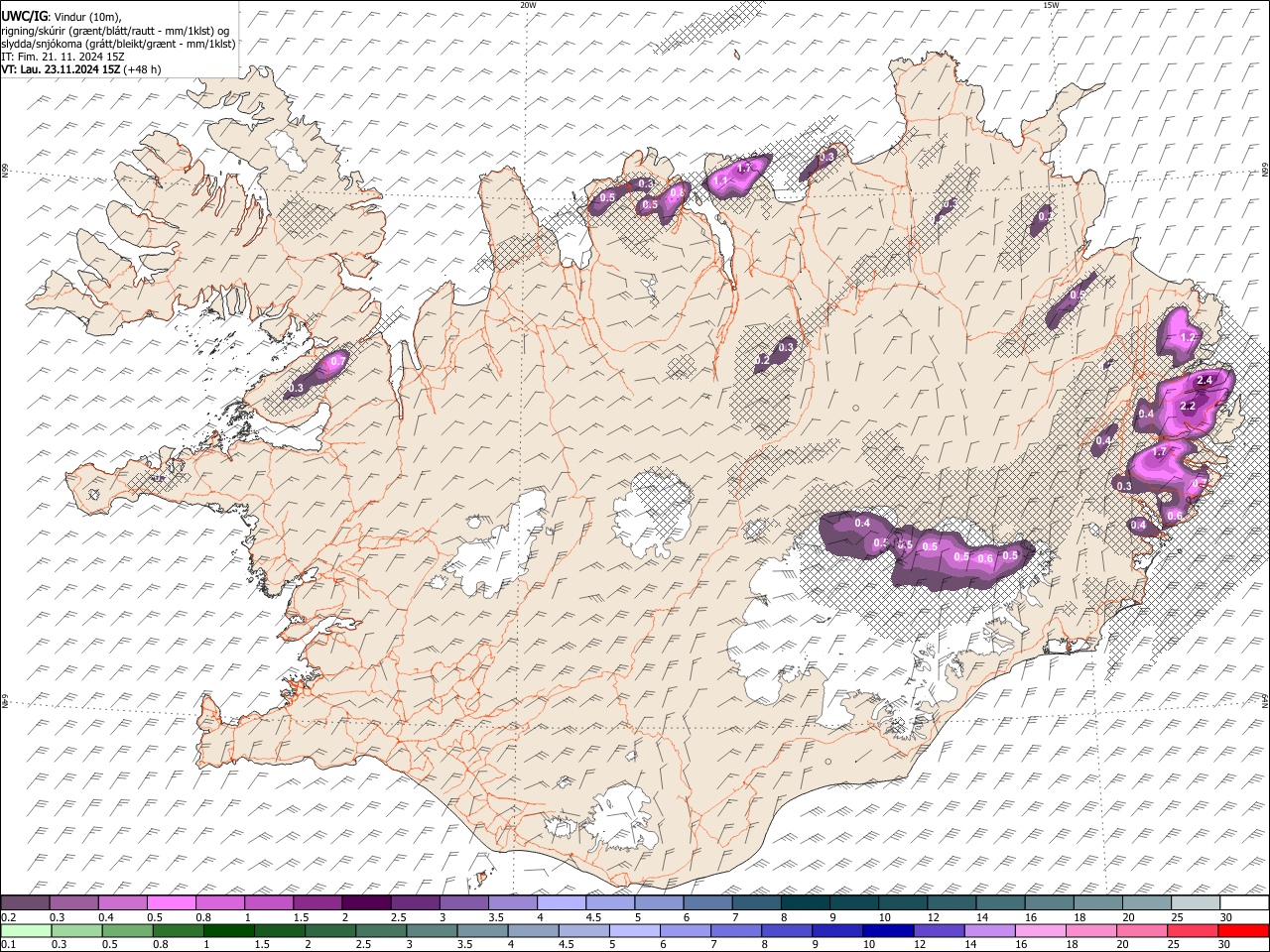
Task: Click the '0.7' snowfall value in west Iceland
Action: tap(336, 362)
